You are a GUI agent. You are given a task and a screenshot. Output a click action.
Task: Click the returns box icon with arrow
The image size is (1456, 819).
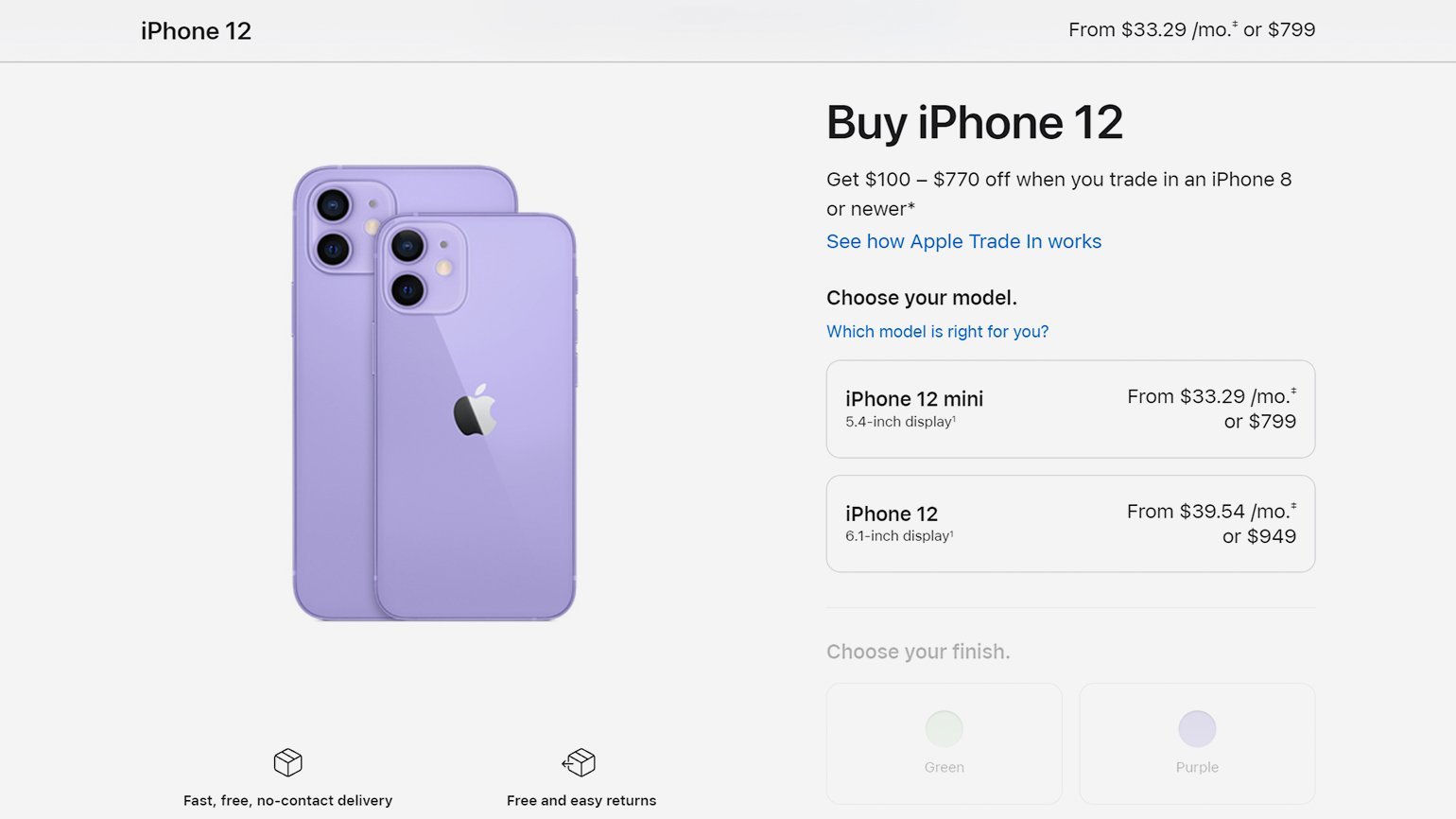[x=580, y=762]
